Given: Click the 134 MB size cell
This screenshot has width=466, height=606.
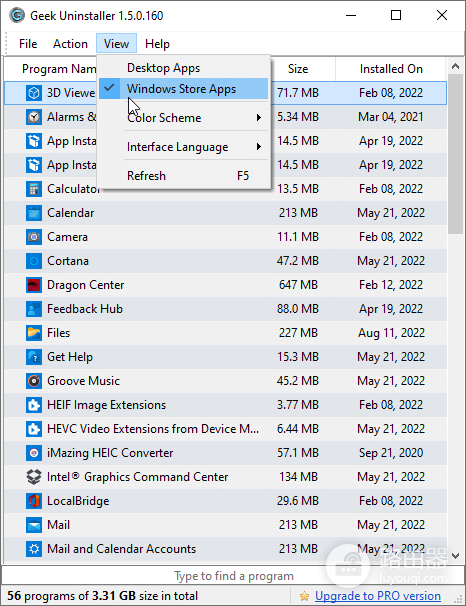Looking at the screenshot, I should [298, 477].
